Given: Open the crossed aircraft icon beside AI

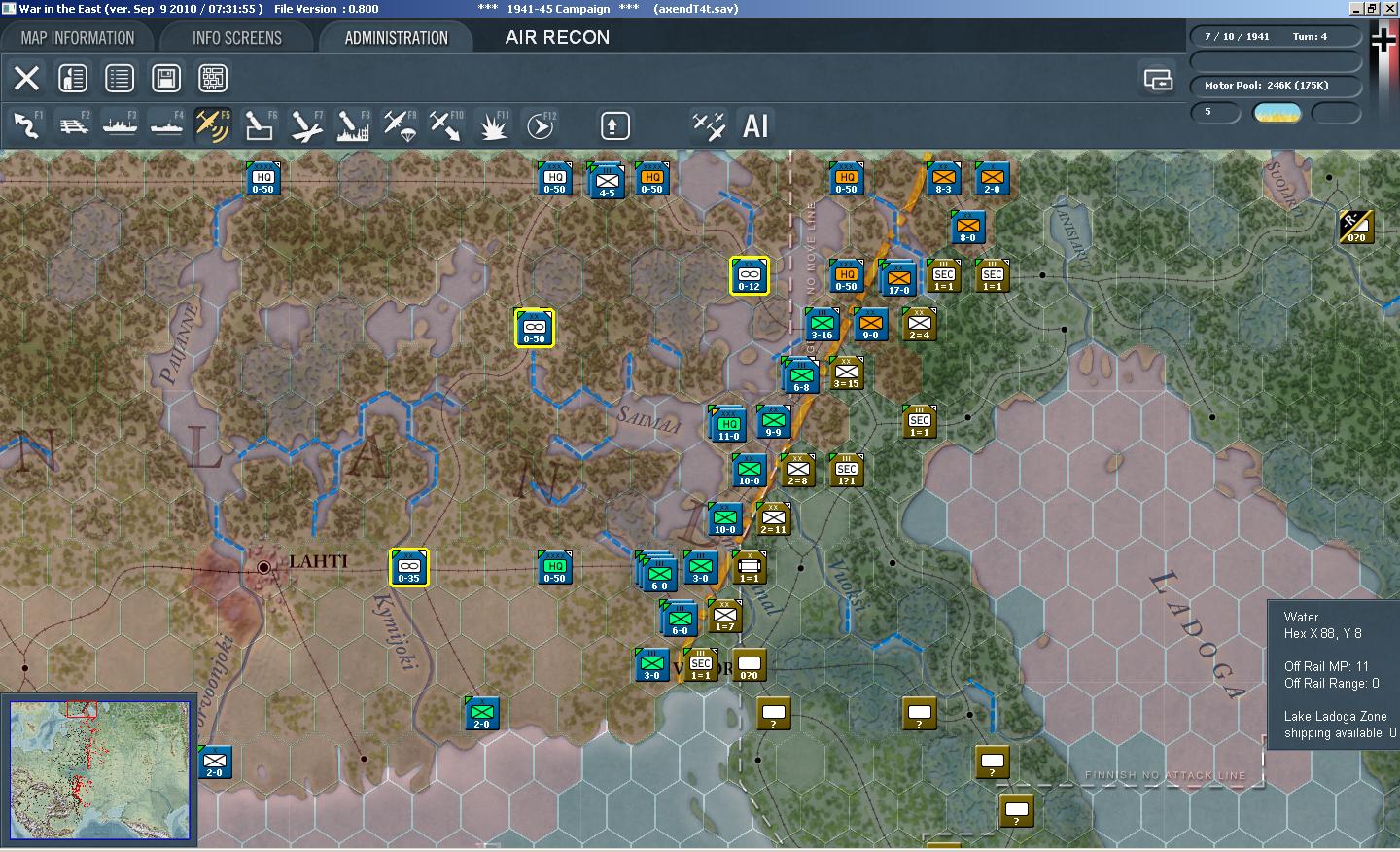Looking at the screenshot, I should [x=709, y=125].
